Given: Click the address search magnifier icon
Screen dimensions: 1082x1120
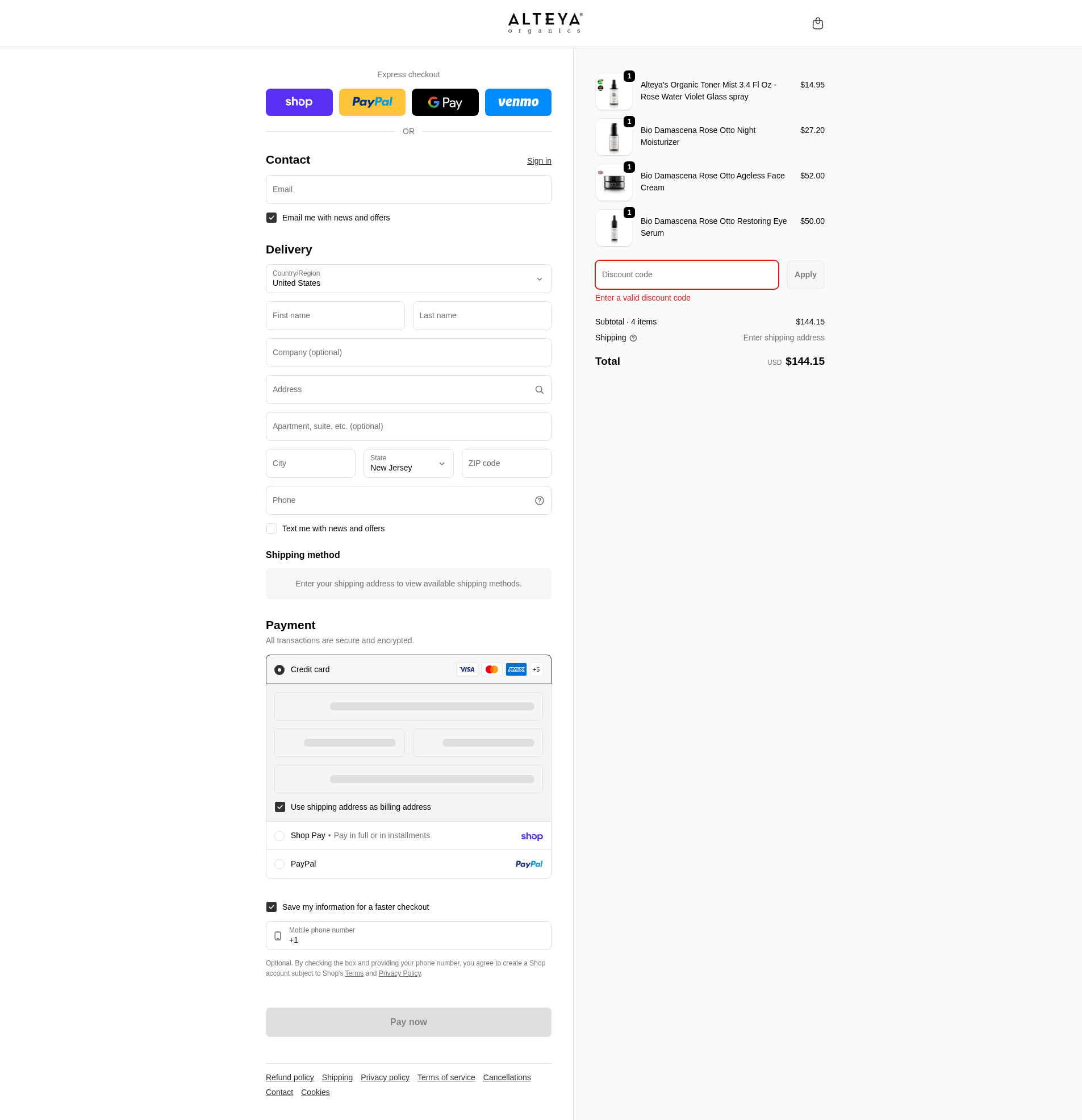Looking at the screenshot, I should point(538,389).
